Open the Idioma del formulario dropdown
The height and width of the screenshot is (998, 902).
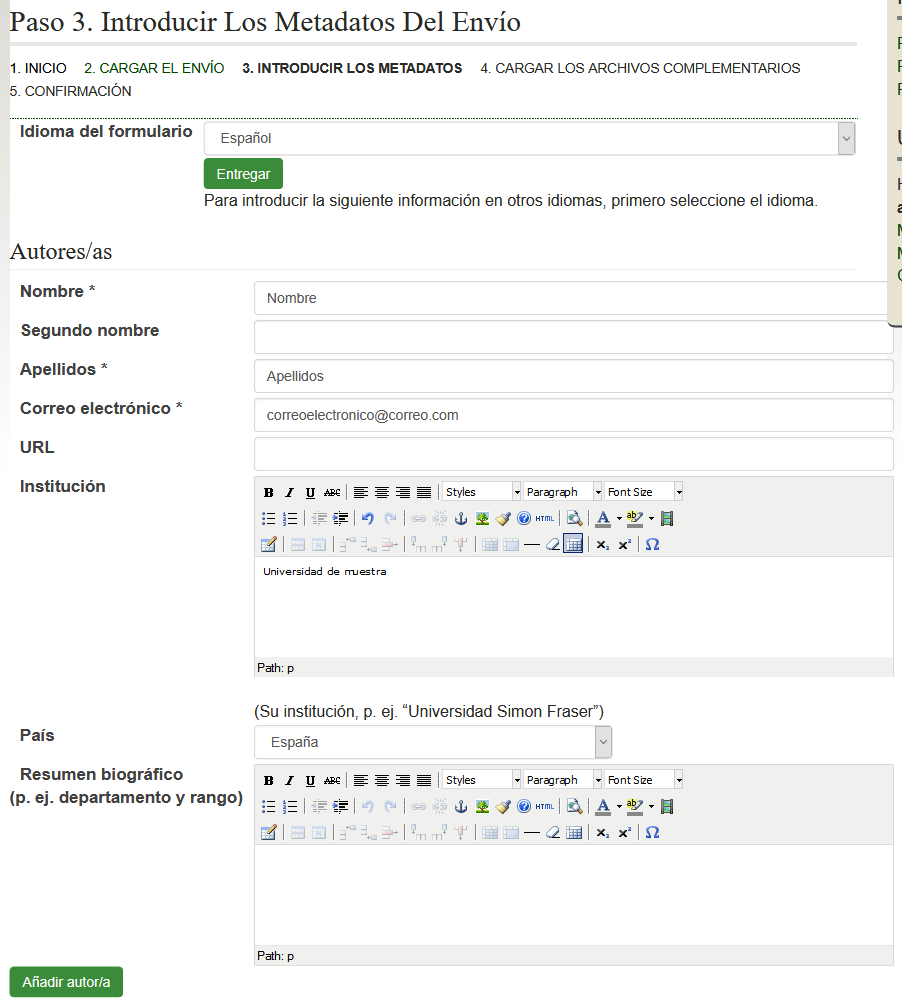coord(529,138)
